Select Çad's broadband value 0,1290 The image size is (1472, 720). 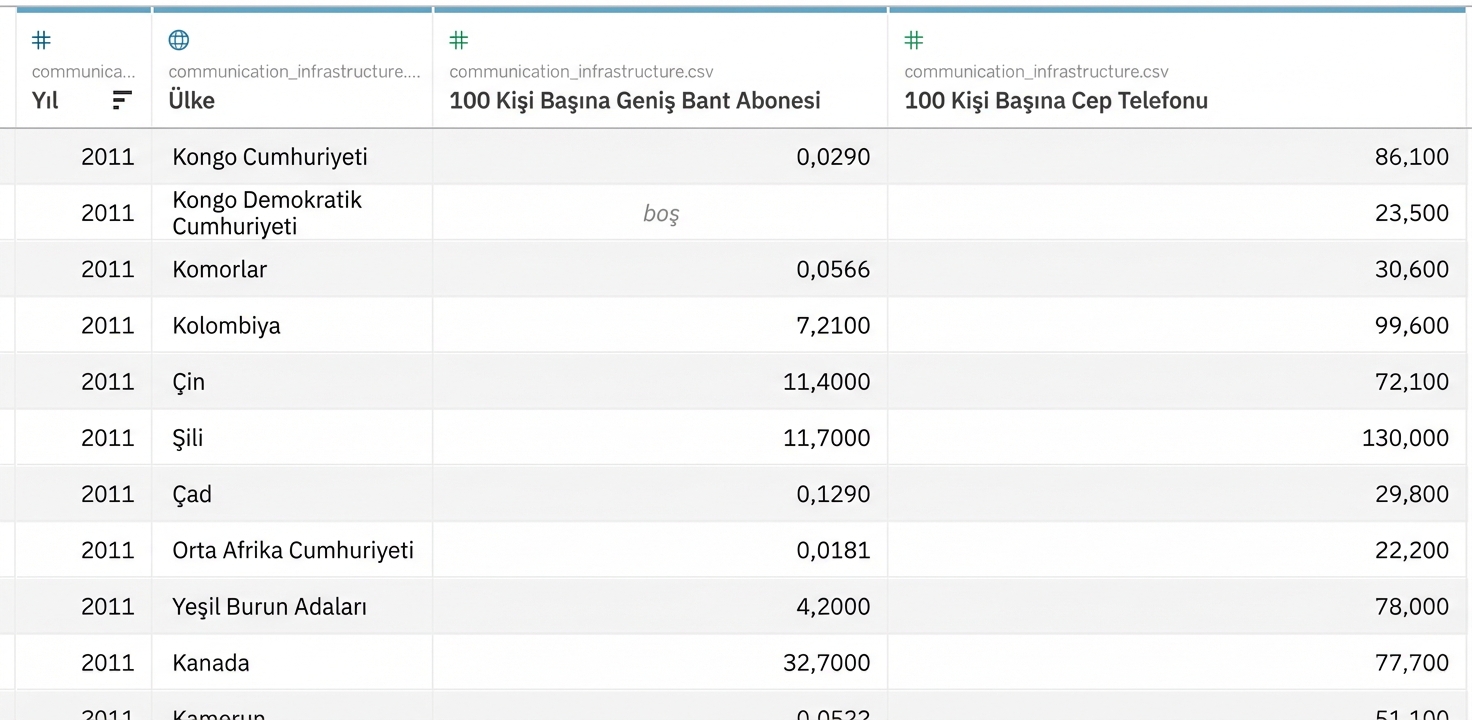coord(833,494)
